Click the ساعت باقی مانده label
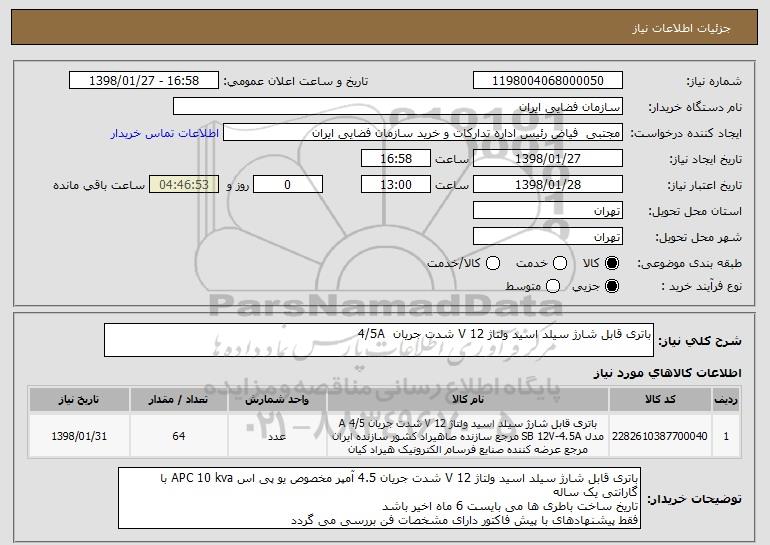The height and width of the screenshot is (545, 770). pos(99,185)
